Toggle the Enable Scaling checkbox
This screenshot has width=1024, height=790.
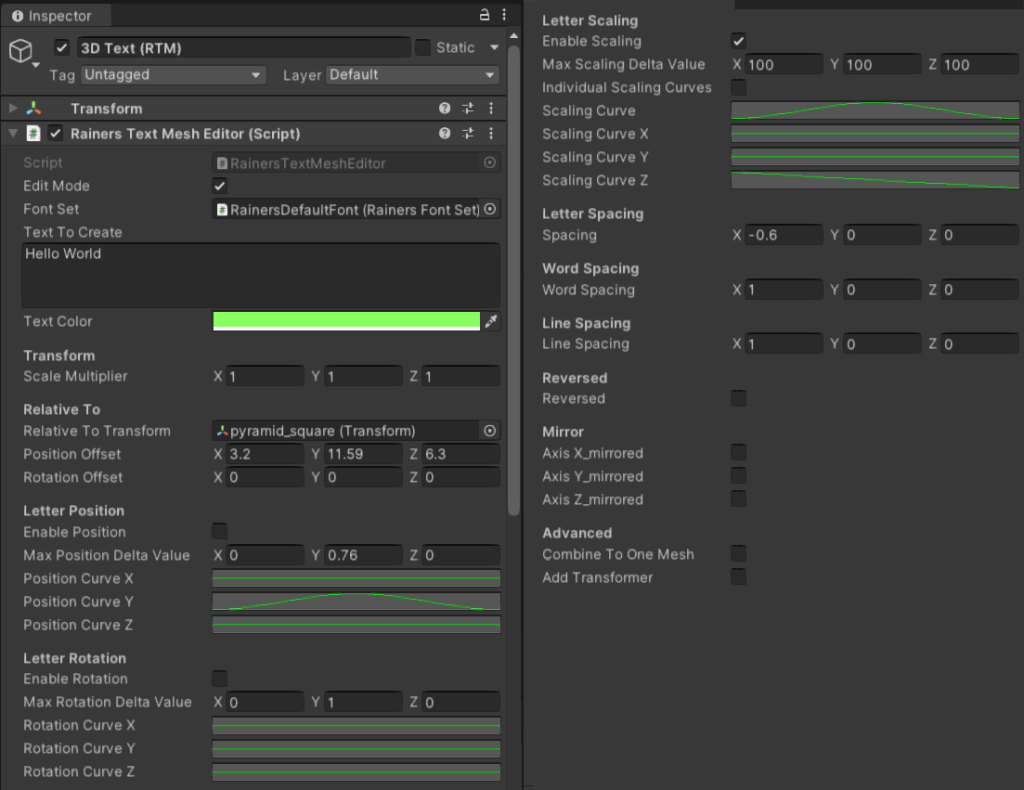pos(739,41)
